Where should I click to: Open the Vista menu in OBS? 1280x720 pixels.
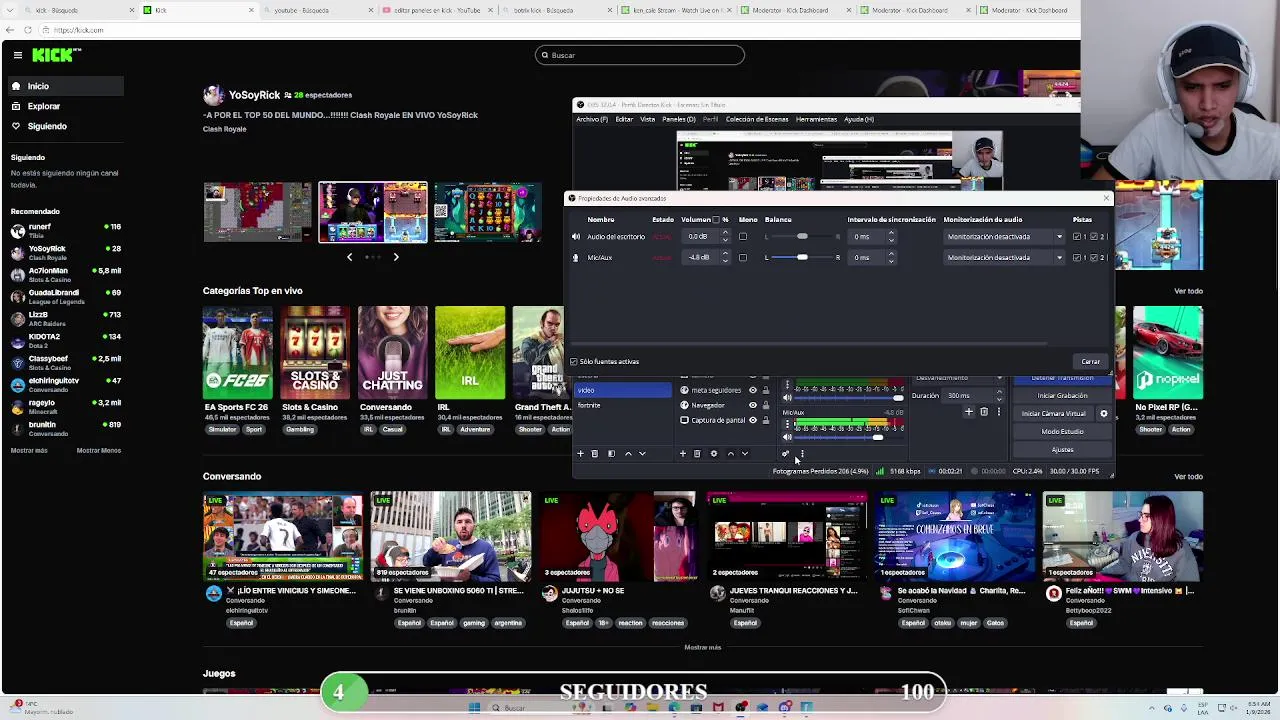pyautogui.click(x=647, y=119)
